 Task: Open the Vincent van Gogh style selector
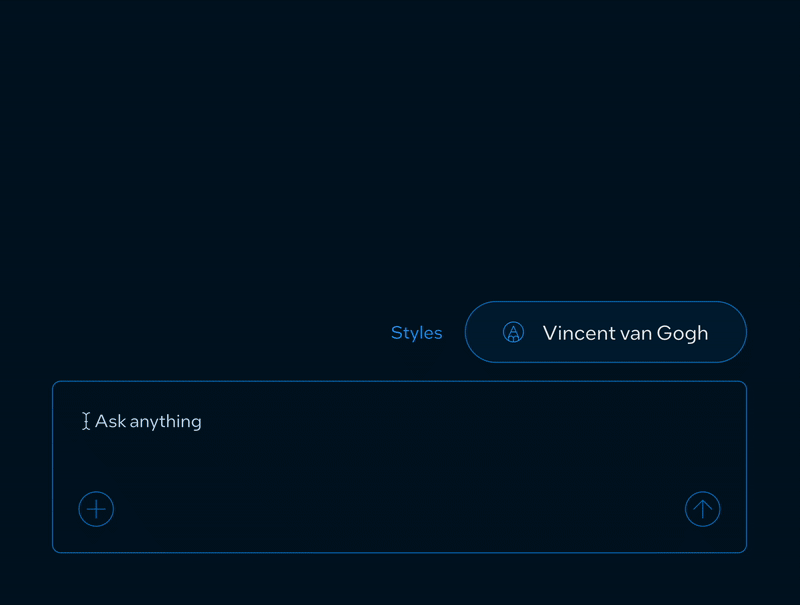click(605, 332)
